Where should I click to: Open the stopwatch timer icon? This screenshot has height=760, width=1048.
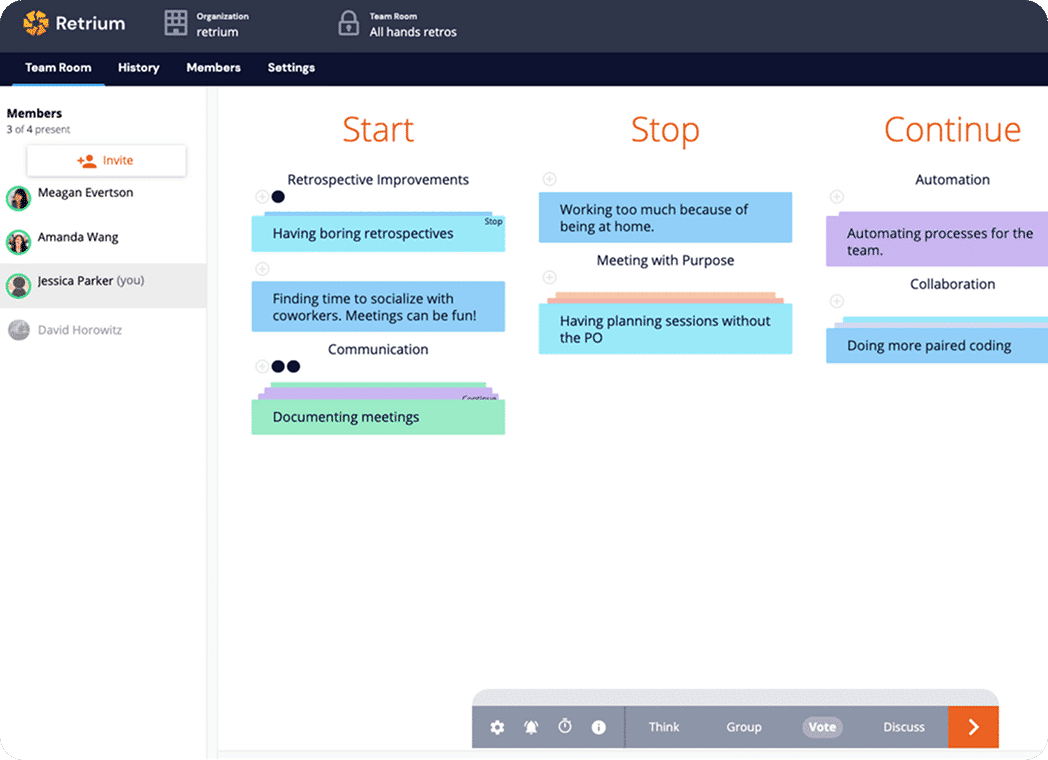coord(565,727)
